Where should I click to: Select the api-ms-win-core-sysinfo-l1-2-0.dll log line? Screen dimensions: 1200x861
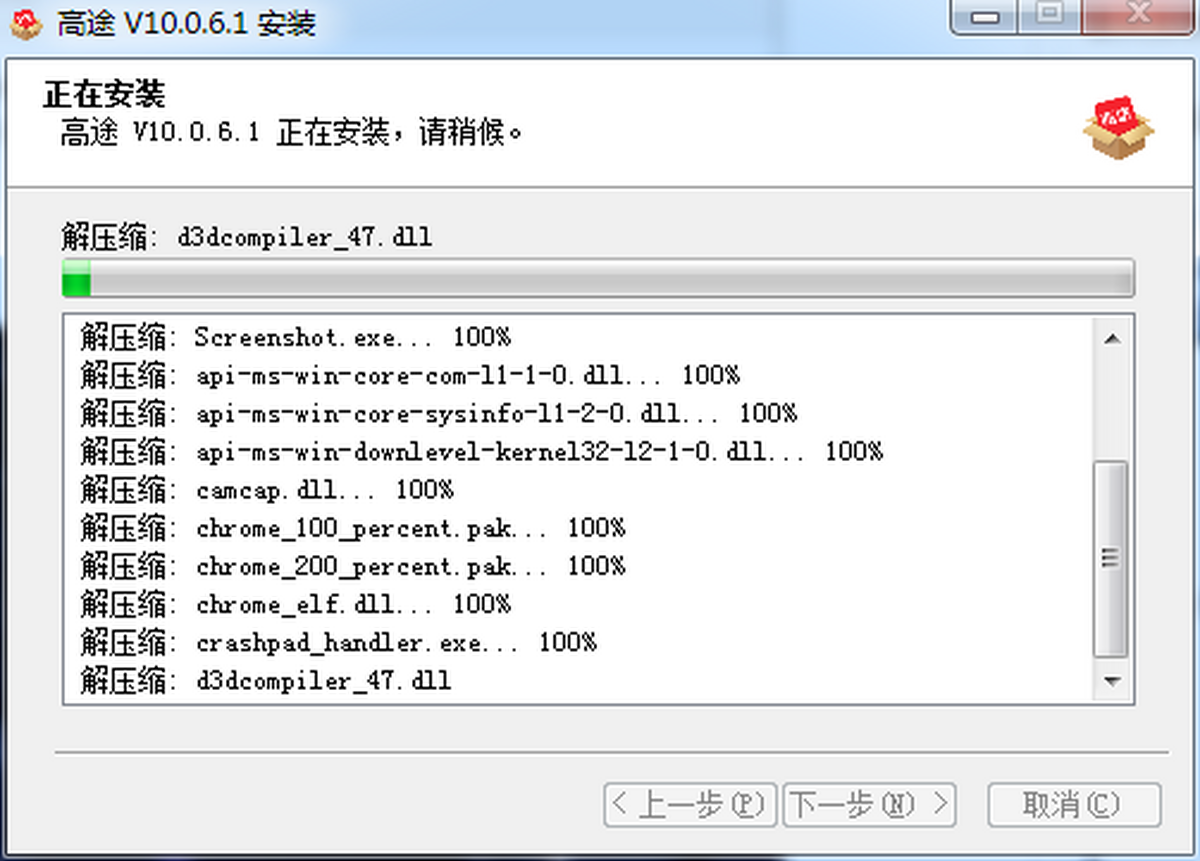point(438,413)
